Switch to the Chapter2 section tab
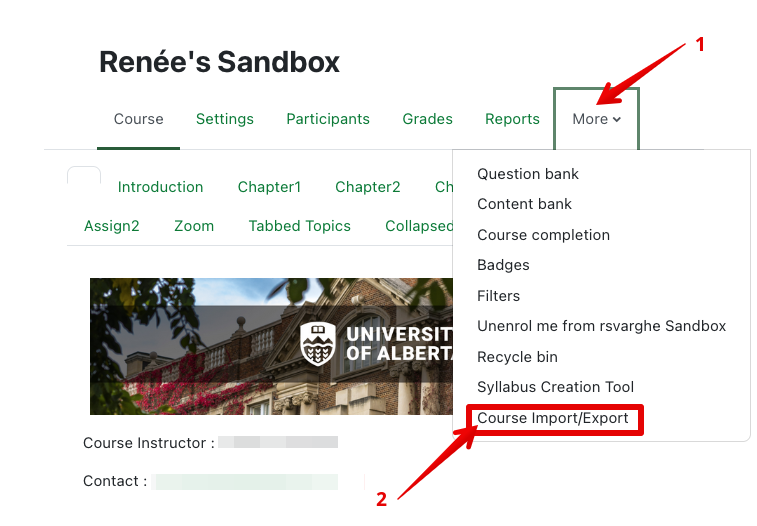The height and width of the screenshot is (526, 757). tap(367, 187)
